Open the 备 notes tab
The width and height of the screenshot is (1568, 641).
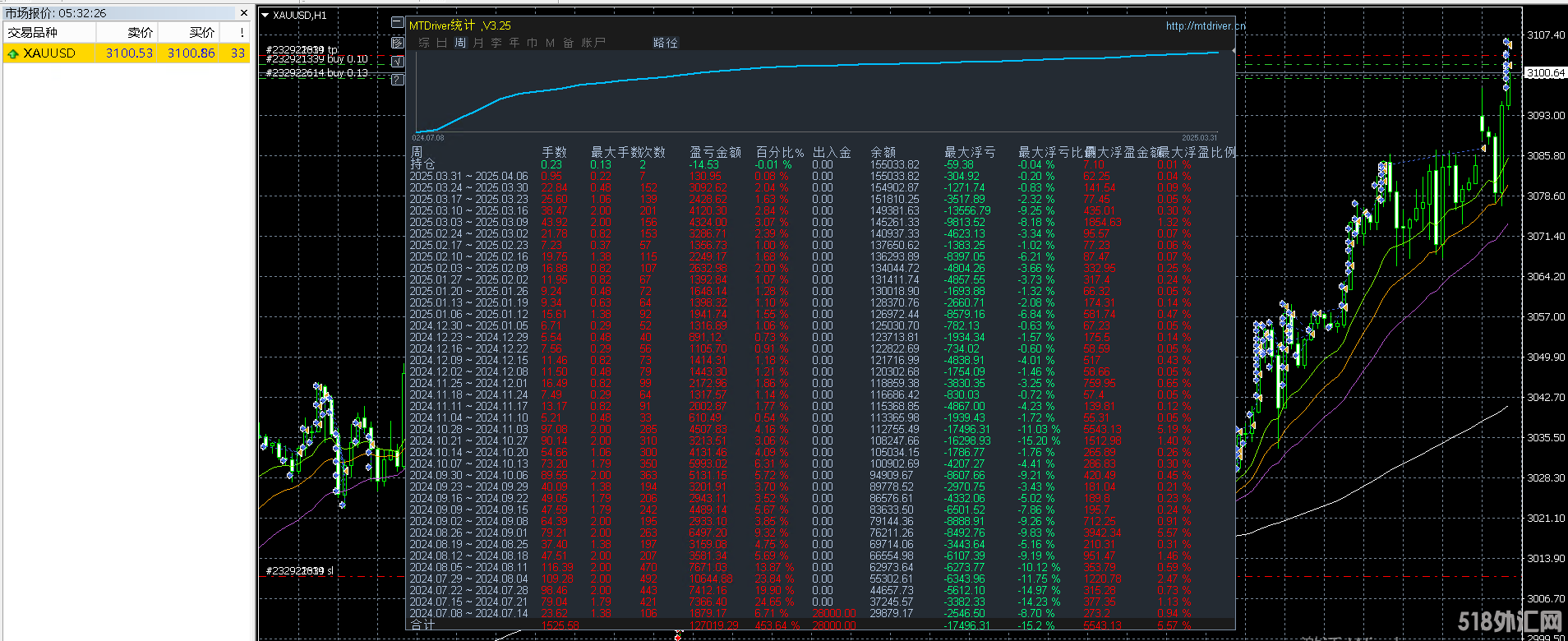(568, 43)
